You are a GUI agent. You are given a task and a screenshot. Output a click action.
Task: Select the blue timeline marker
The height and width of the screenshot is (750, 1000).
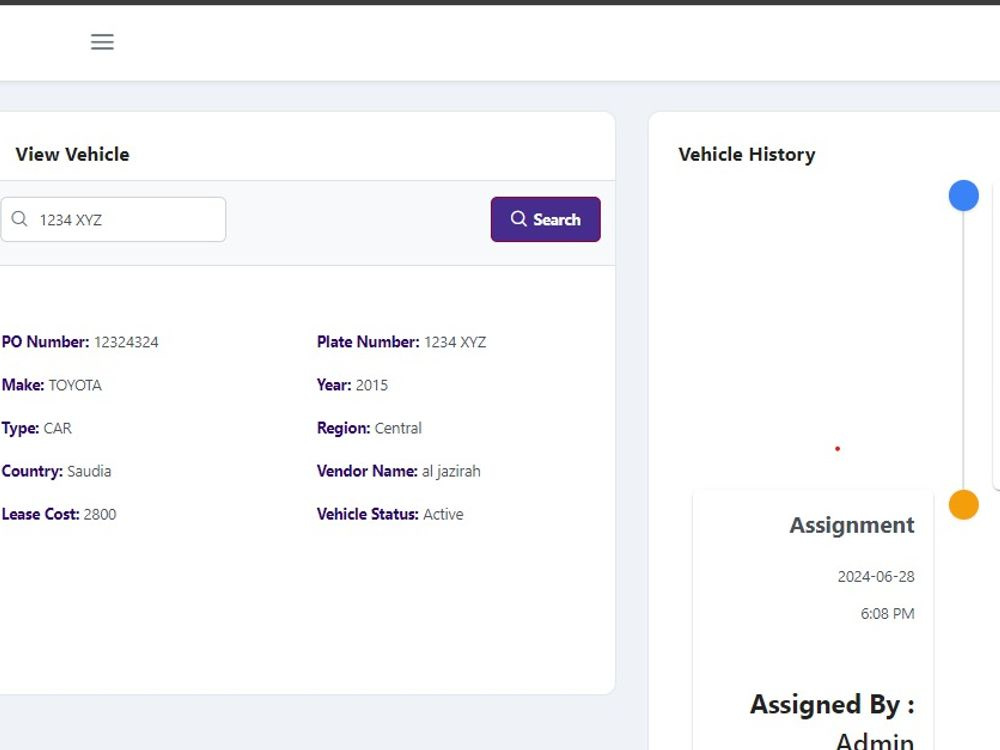963,195
